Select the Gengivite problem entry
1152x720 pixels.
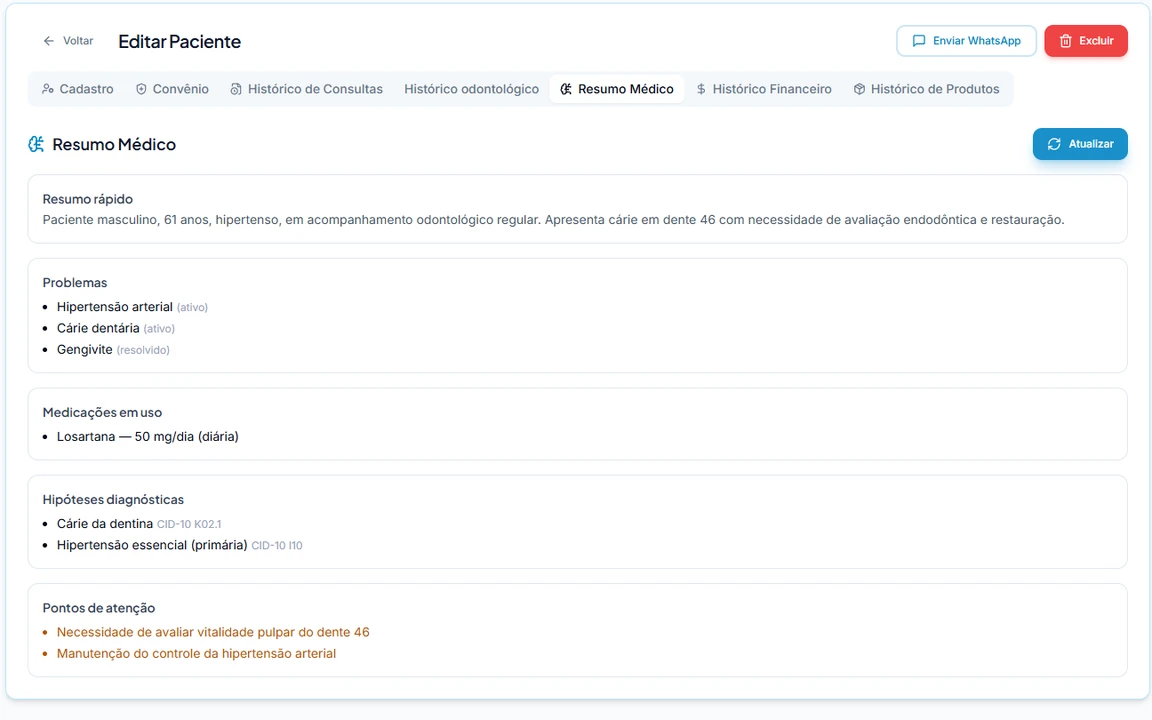[113, 350]
